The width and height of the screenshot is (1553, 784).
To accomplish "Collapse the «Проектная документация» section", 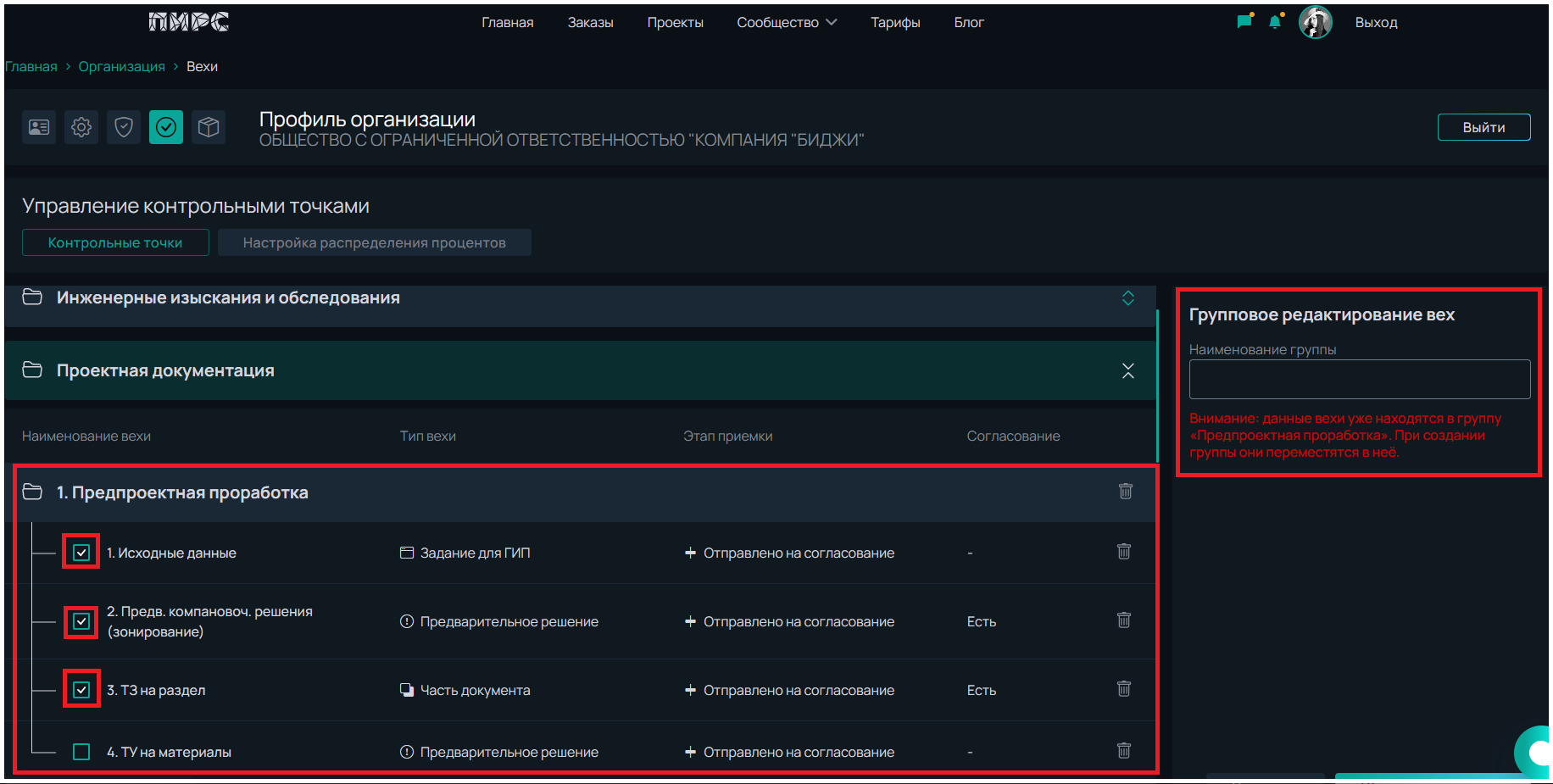I will click(x=1127, y=371).
